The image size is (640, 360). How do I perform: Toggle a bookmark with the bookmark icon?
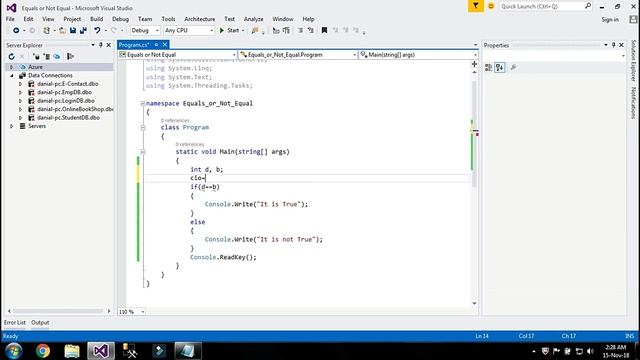(x=324, y=31)
